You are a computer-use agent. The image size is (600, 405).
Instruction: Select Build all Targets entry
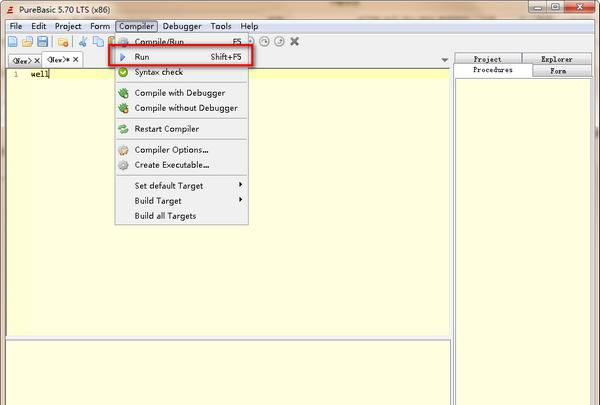(181, 216)
